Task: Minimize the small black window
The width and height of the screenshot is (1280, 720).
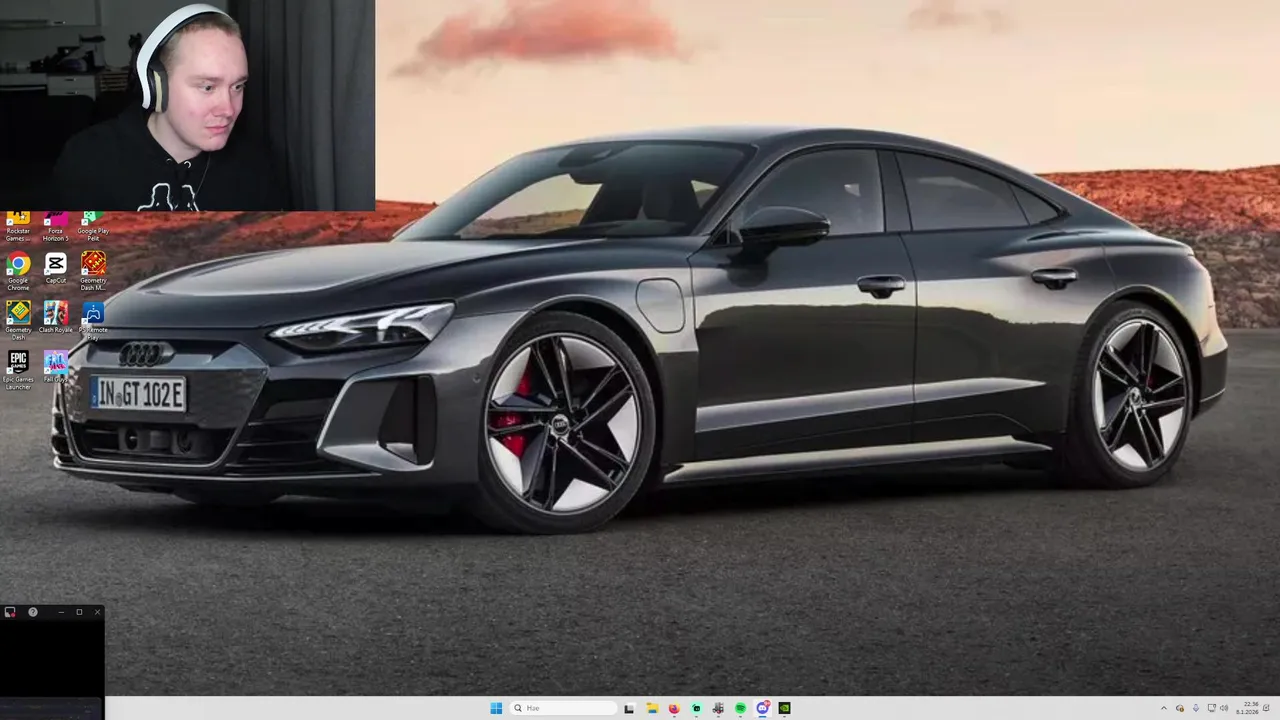Action: coord(61,612)
